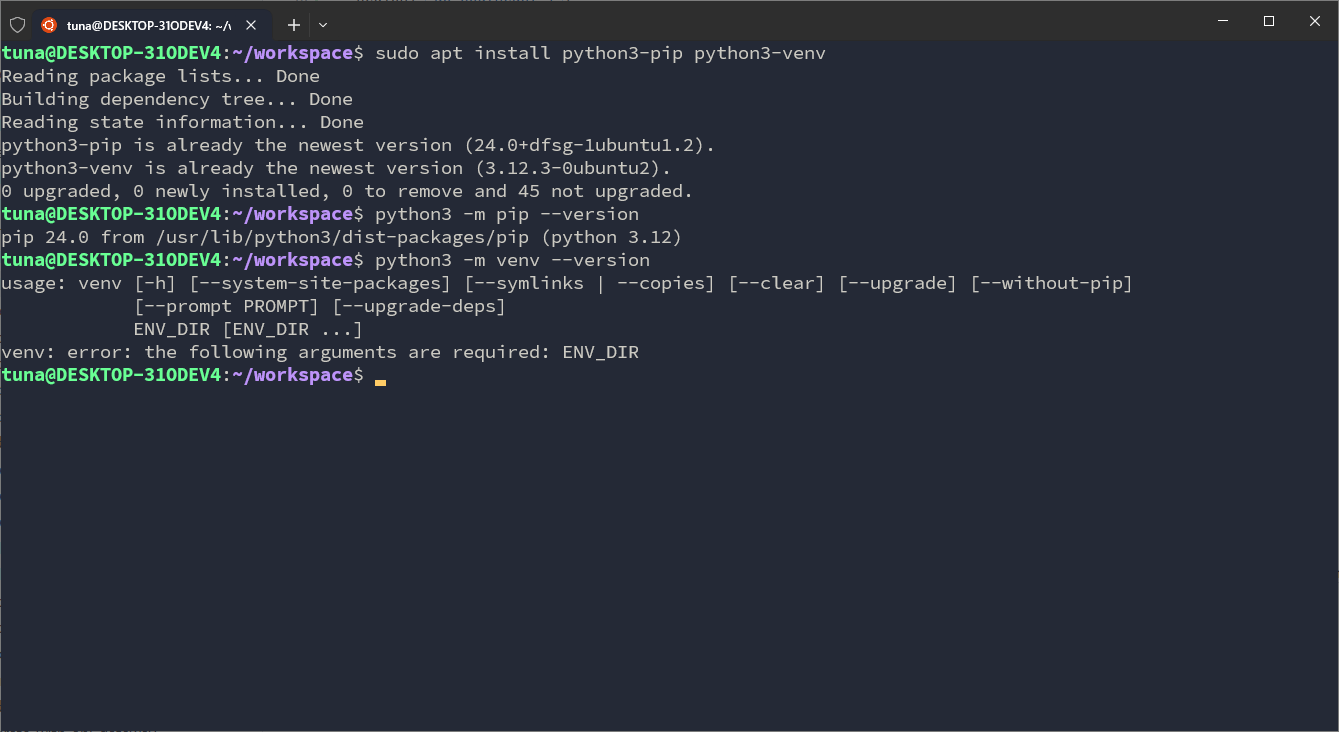Screen dimensions: 1339x732
Task: Click the --system-site-packages option text
Action: [320, 283]
